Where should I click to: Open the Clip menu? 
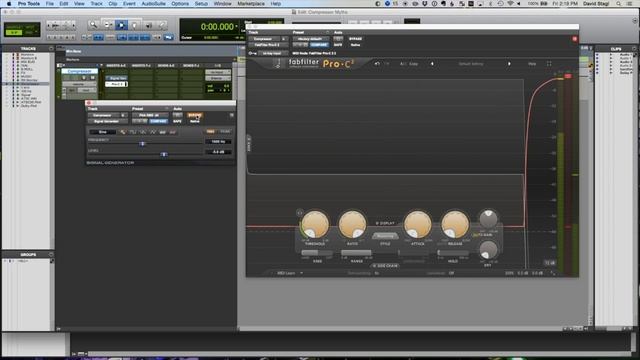(113, 4)
